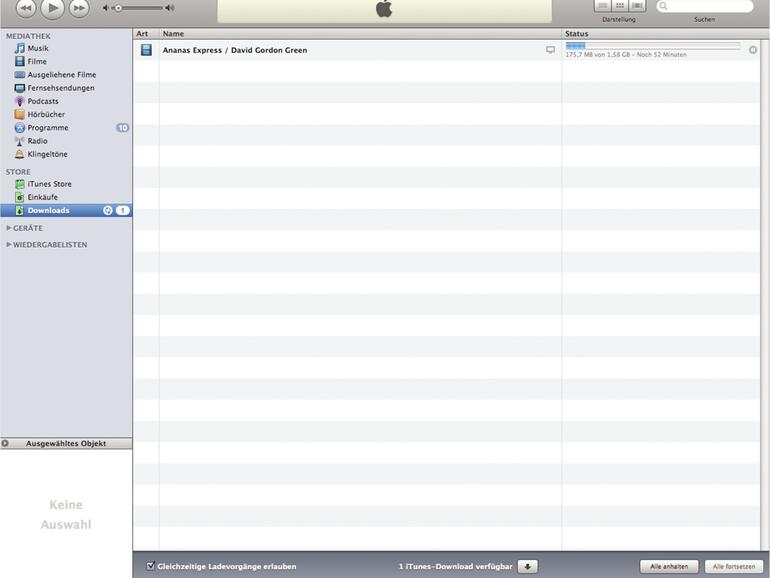
Task: Start playback with the play button
Action: point(53,8)
